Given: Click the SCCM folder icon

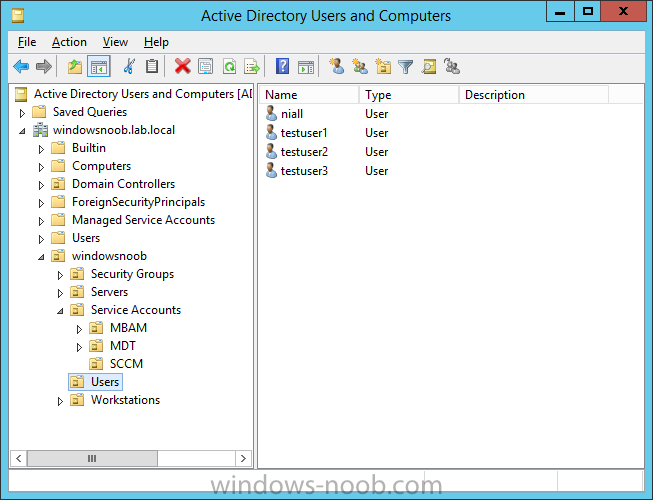Looking at the screenshot, I should coord(96,364).
